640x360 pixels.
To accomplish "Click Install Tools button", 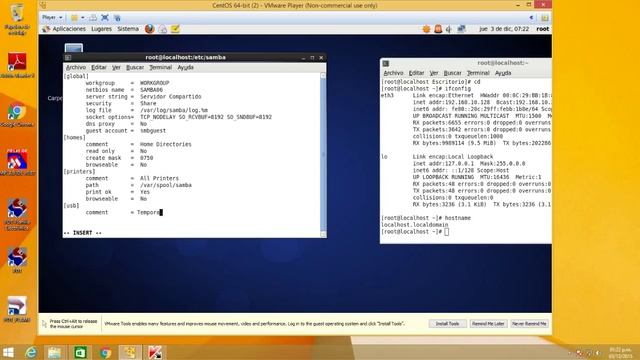I will pyautogui.click(x=447, y=324).
